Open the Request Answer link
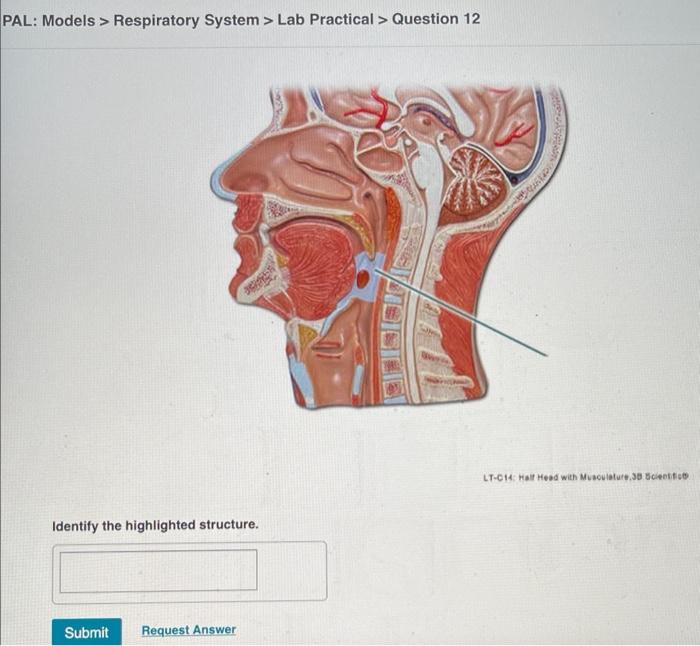This screenshot has width=700, height=646. click(x=188, y=630)
